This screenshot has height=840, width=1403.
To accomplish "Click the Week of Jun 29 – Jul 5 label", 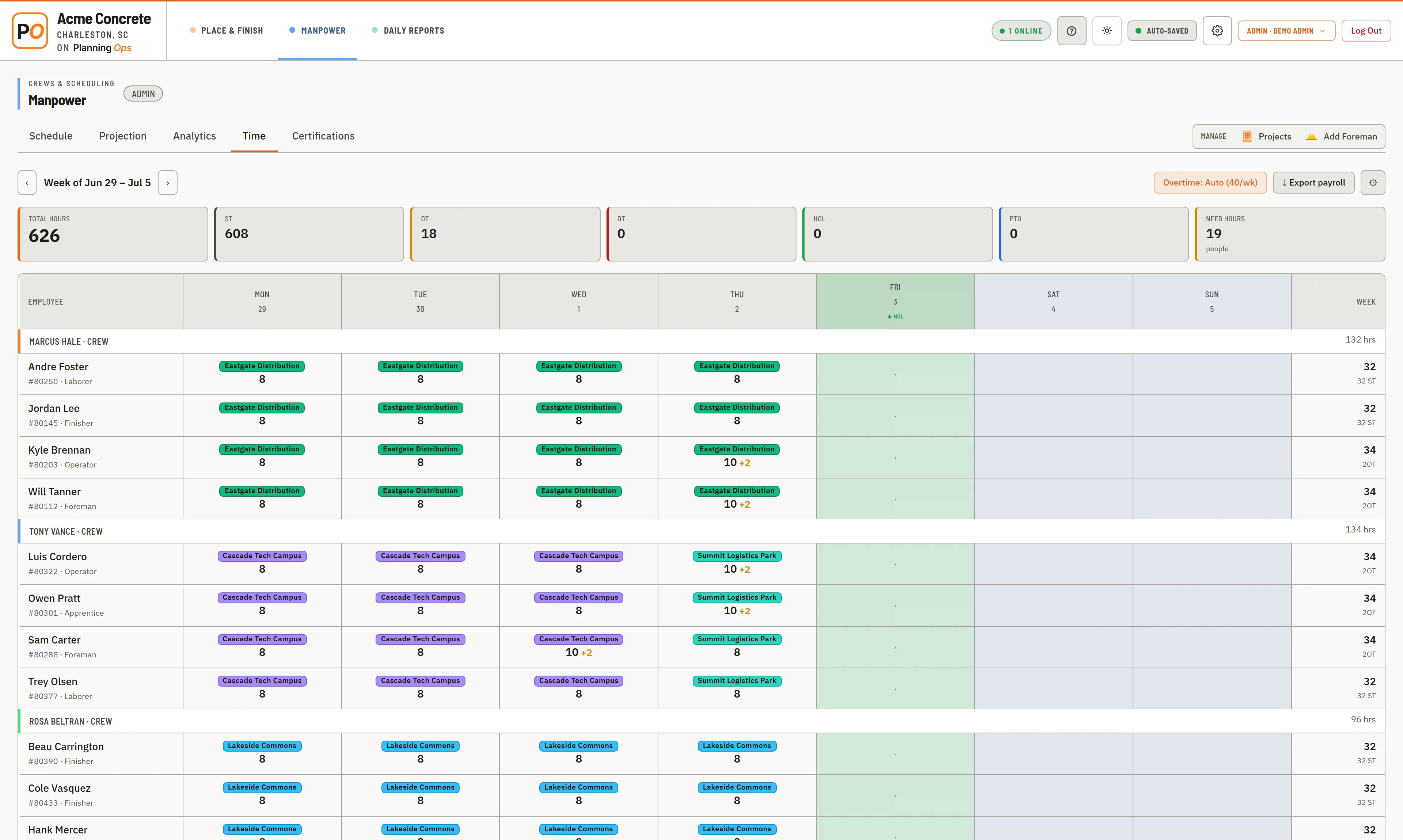I will (98, 183).
